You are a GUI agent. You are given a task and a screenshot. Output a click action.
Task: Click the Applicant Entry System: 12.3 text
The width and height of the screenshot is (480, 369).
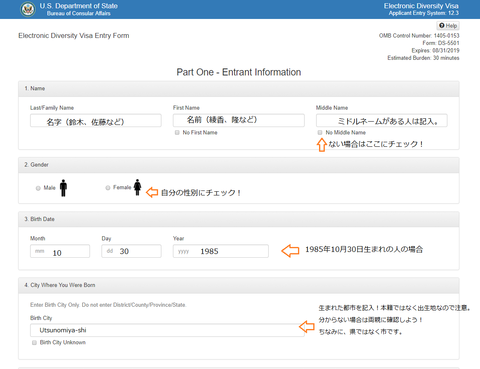pos(424,13)
